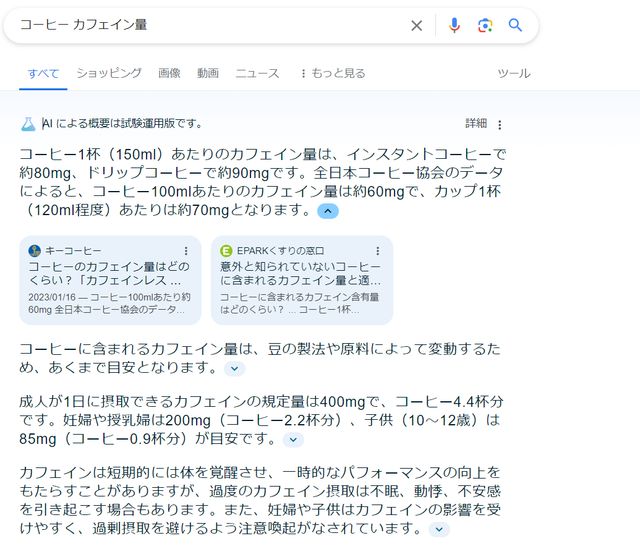Image resolution: width=640 pixels, height=557 pixels.
Task: Click the blue magnifier search icon
Action: (x=516, y=25)
